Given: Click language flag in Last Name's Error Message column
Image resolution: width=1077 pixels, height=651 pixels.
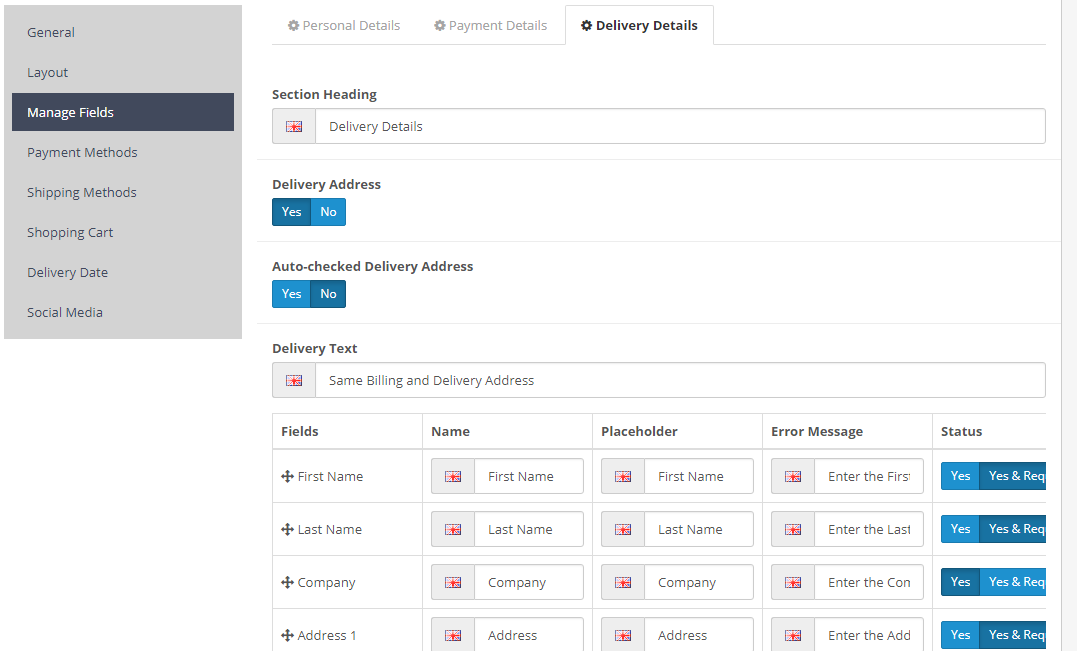Looking at the screenshot, I should [x=793, y=529].
